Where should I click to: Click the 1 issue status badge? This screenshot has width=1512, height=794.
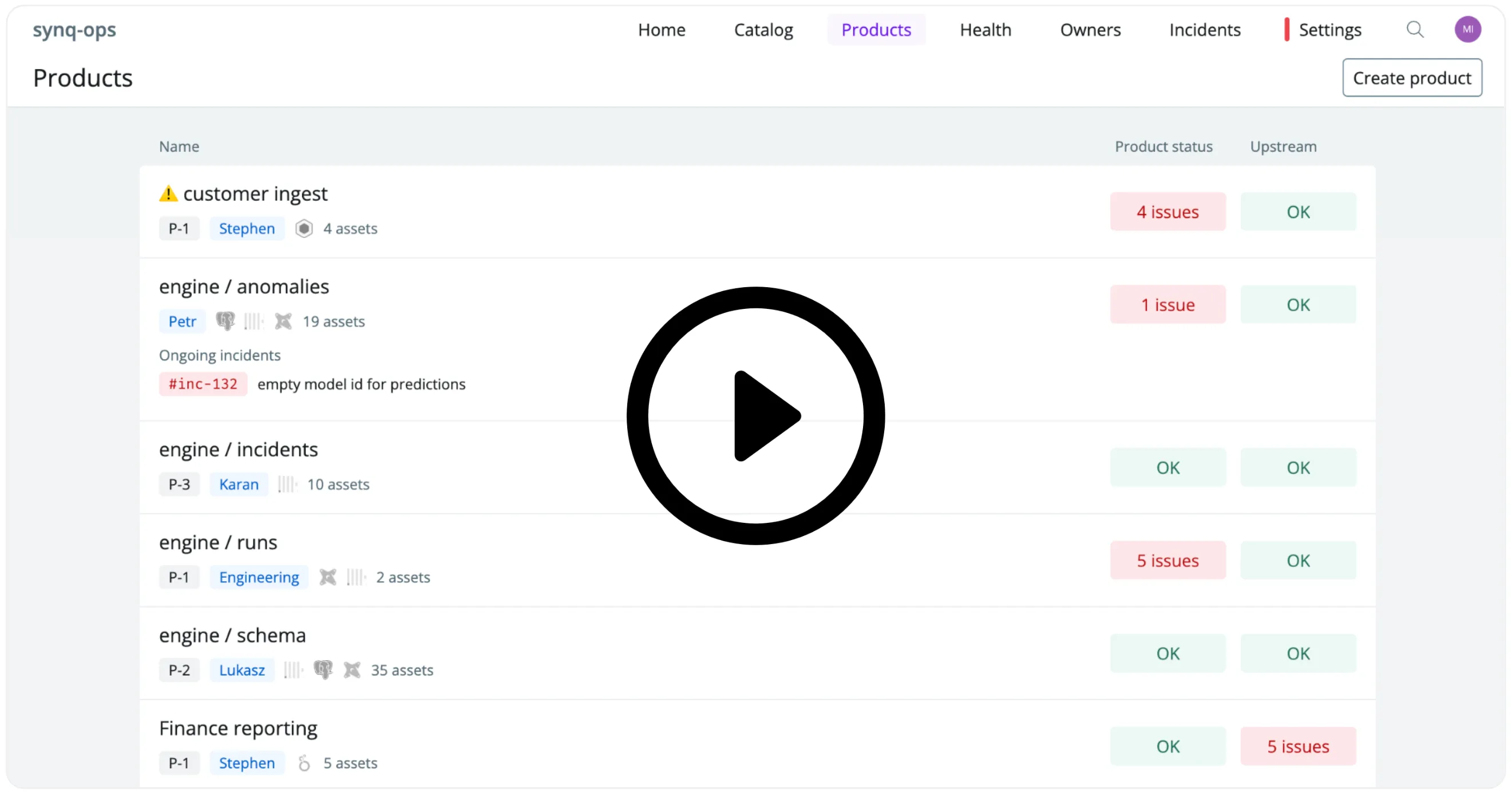click(1167, 304)
